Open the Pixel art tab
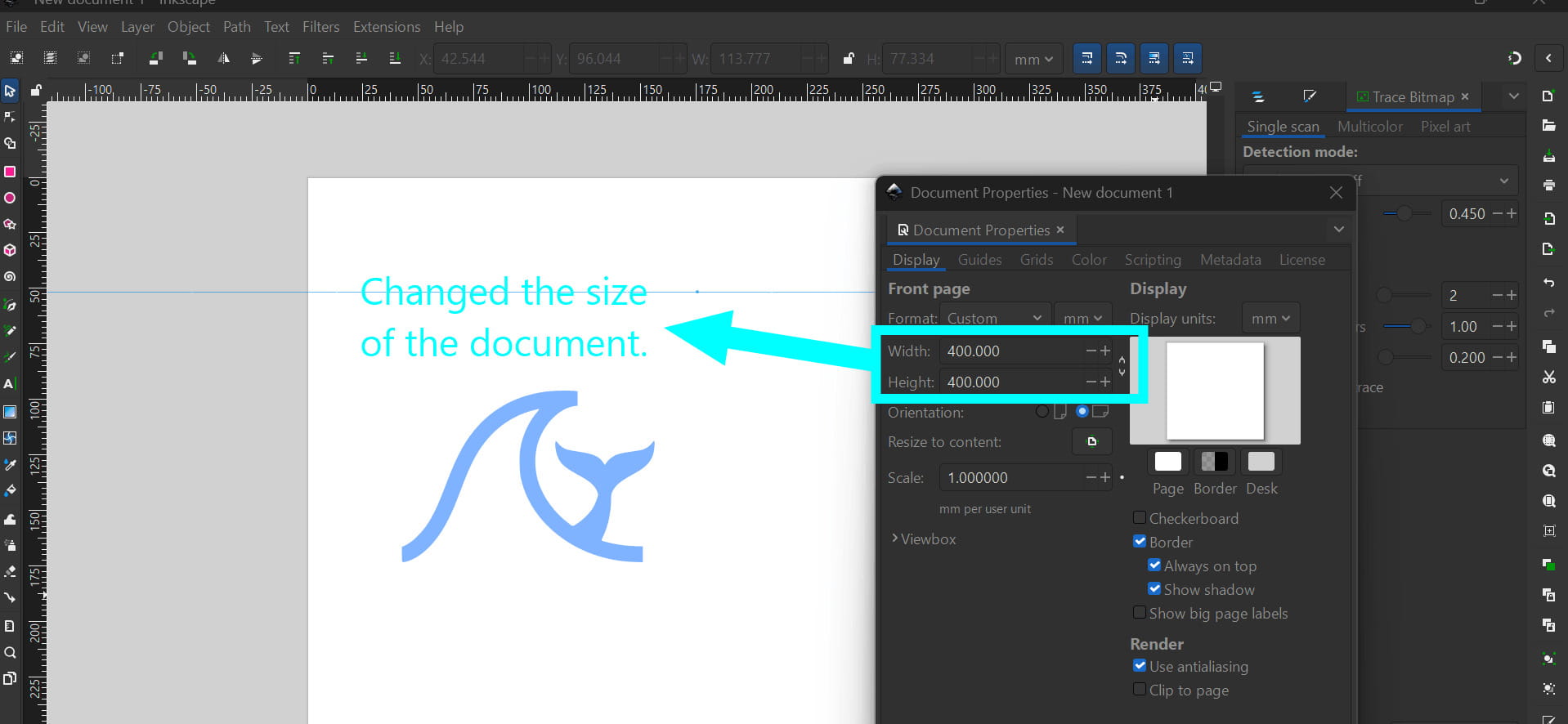The height and width of the screenshot is (724, 1568). pos(1445,127)
